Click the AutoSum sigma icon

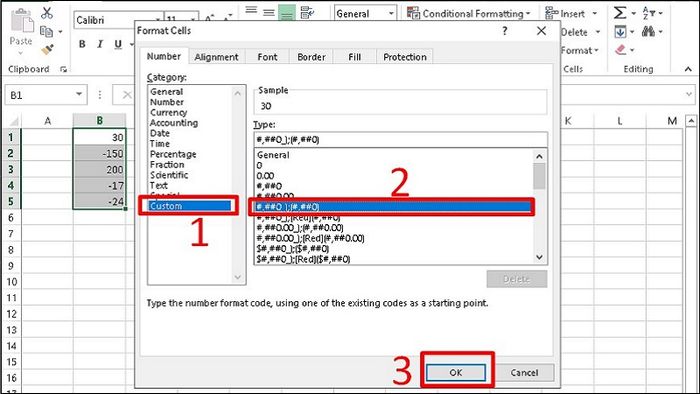[x=620, y=13]
